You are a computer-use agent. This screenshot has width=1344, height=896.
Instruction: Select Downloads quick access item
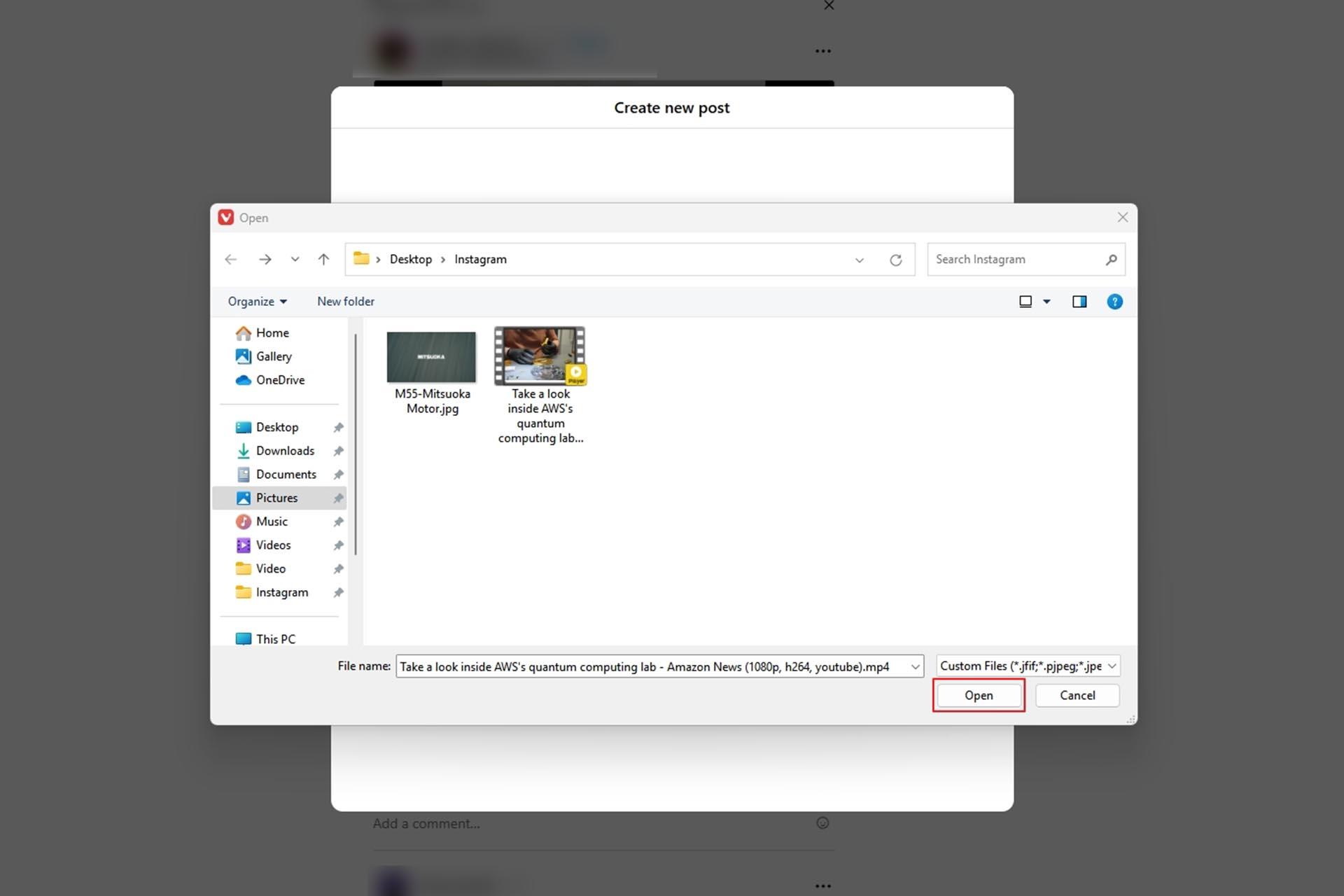(x=285, y=451)
